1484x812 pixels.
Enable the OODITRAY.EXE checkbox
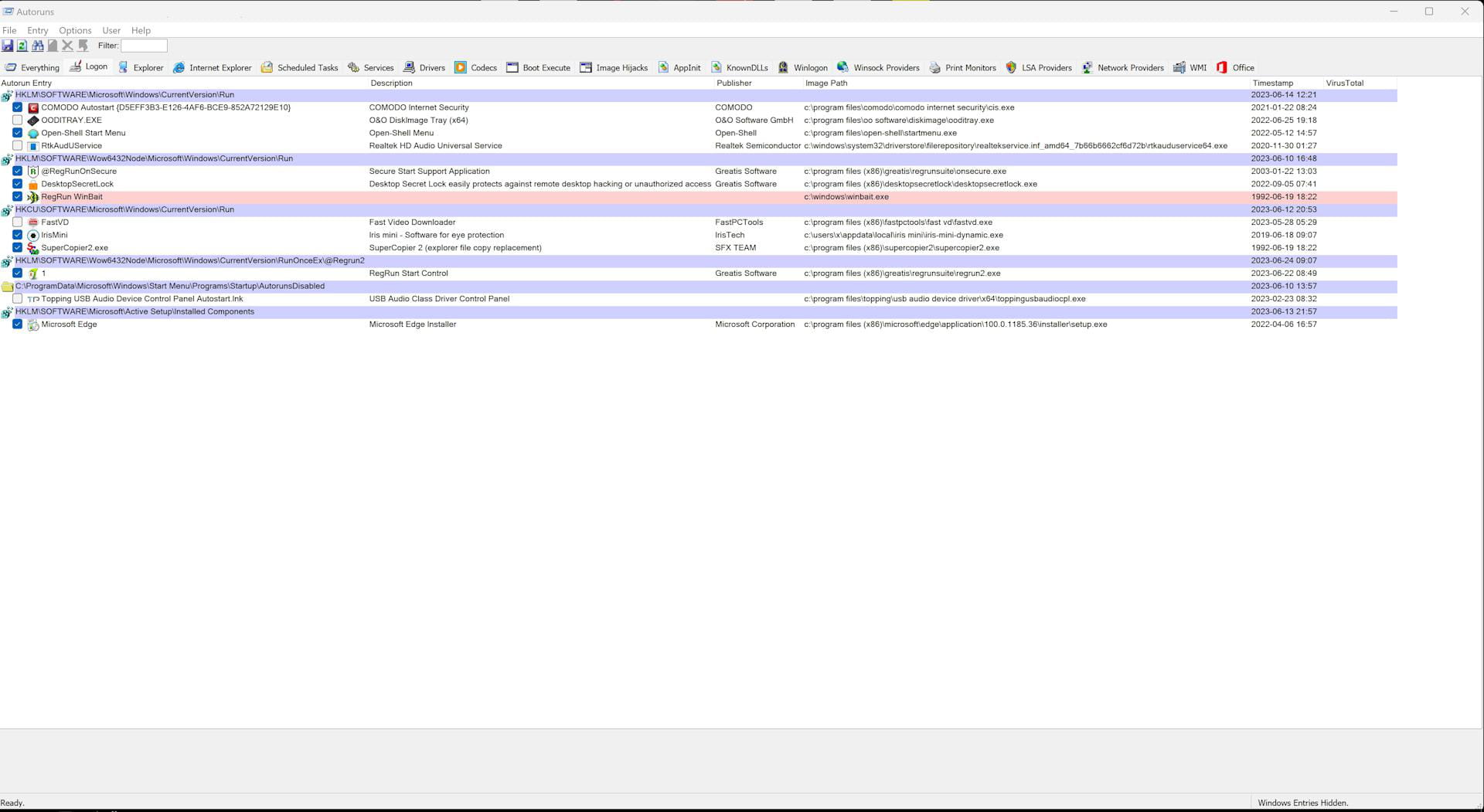point(17,120)
